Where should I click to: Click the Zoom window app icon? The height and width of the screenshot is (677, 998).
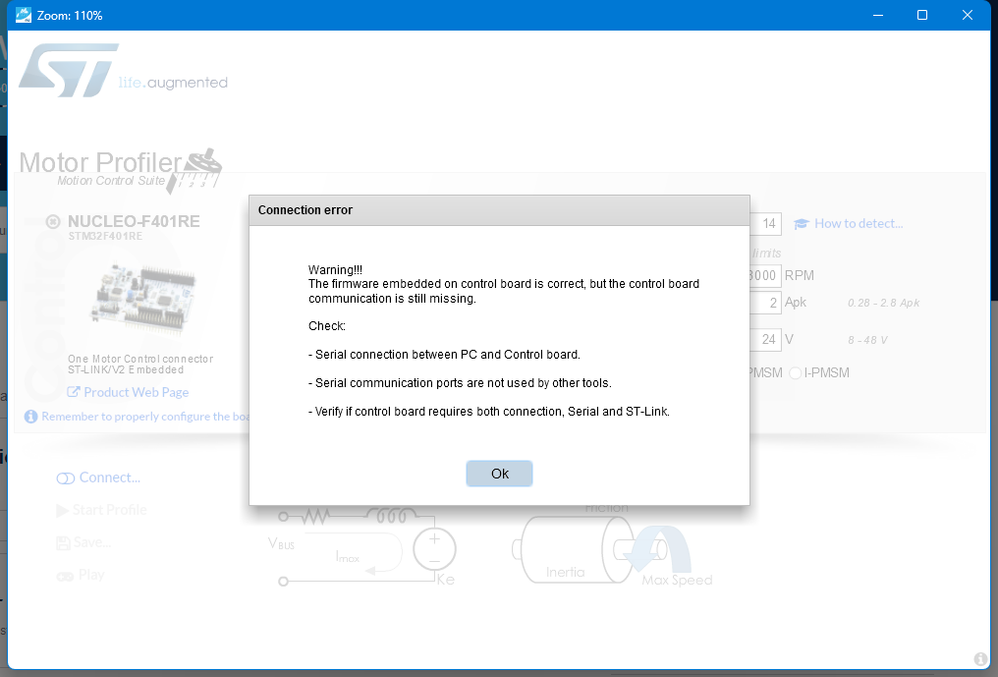coord(24,15)
